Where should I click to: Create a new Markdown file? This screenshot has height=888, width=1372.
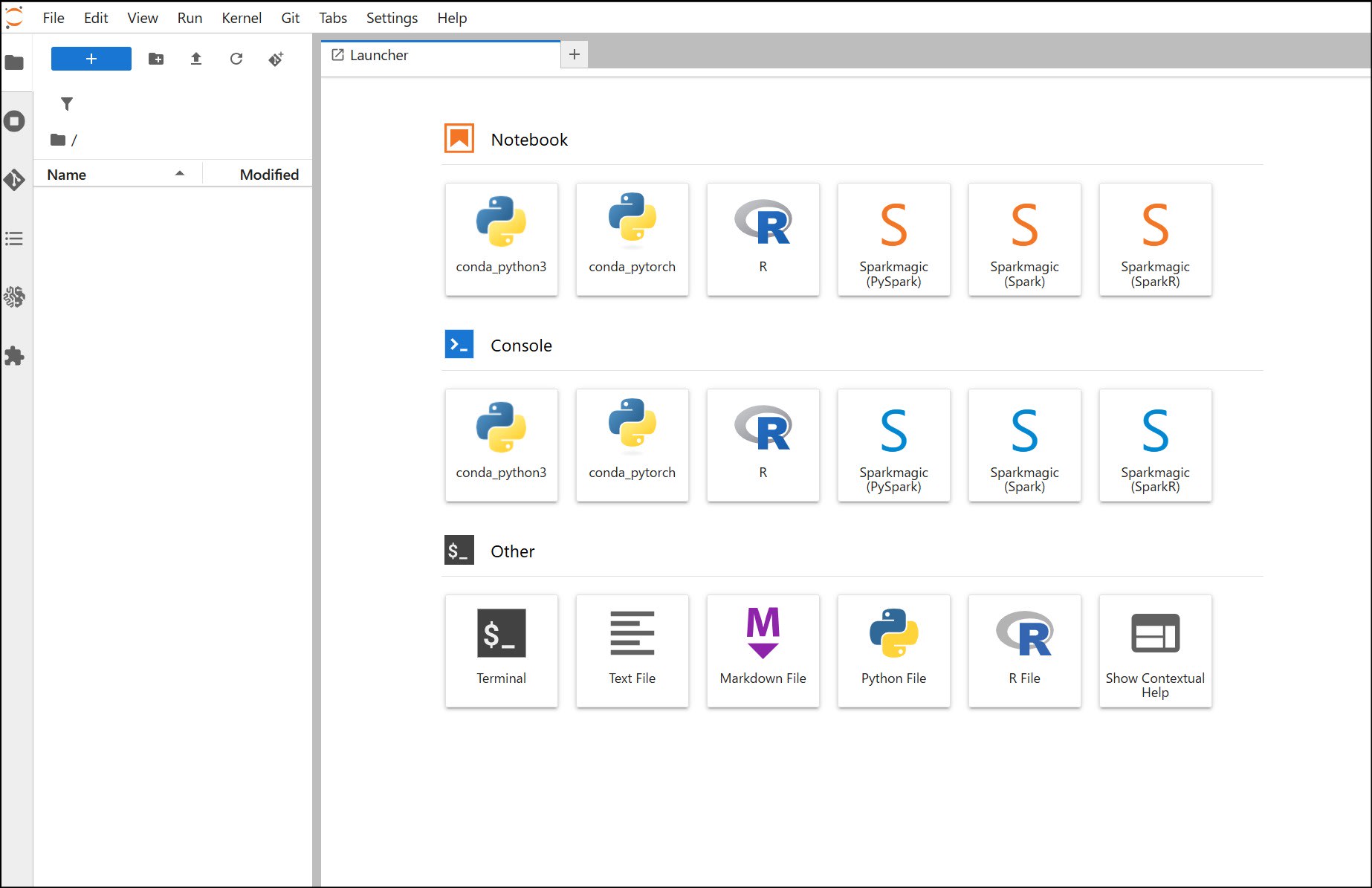(763, 651)
